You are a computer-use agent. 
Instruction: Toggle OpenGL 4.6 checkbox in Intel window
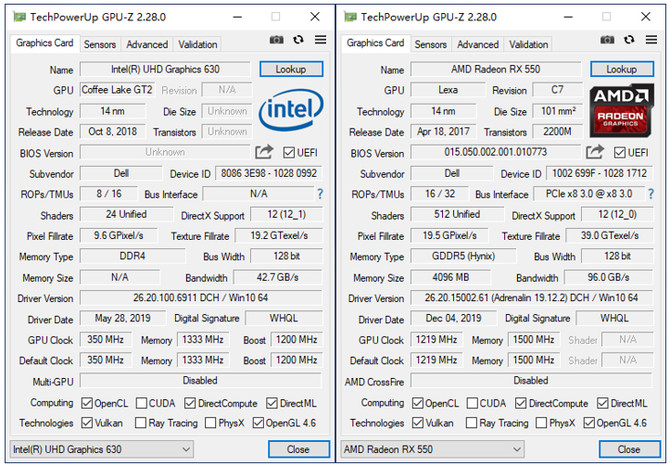258,423
